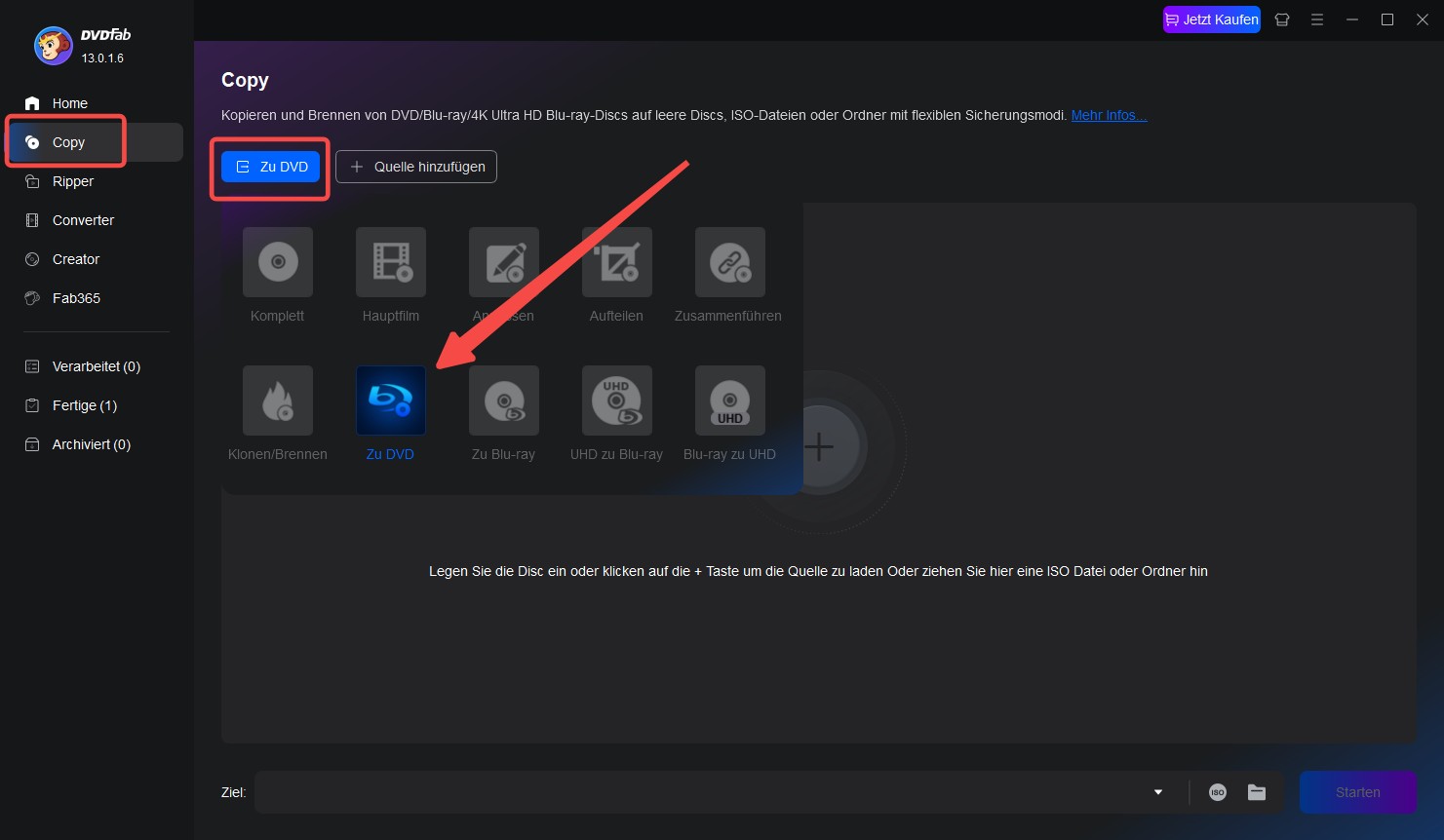The height and width of the screenshot is (840, 1444).
Task: Choose the Klonen/Brennen flame icon
Action: click(278, 401)
